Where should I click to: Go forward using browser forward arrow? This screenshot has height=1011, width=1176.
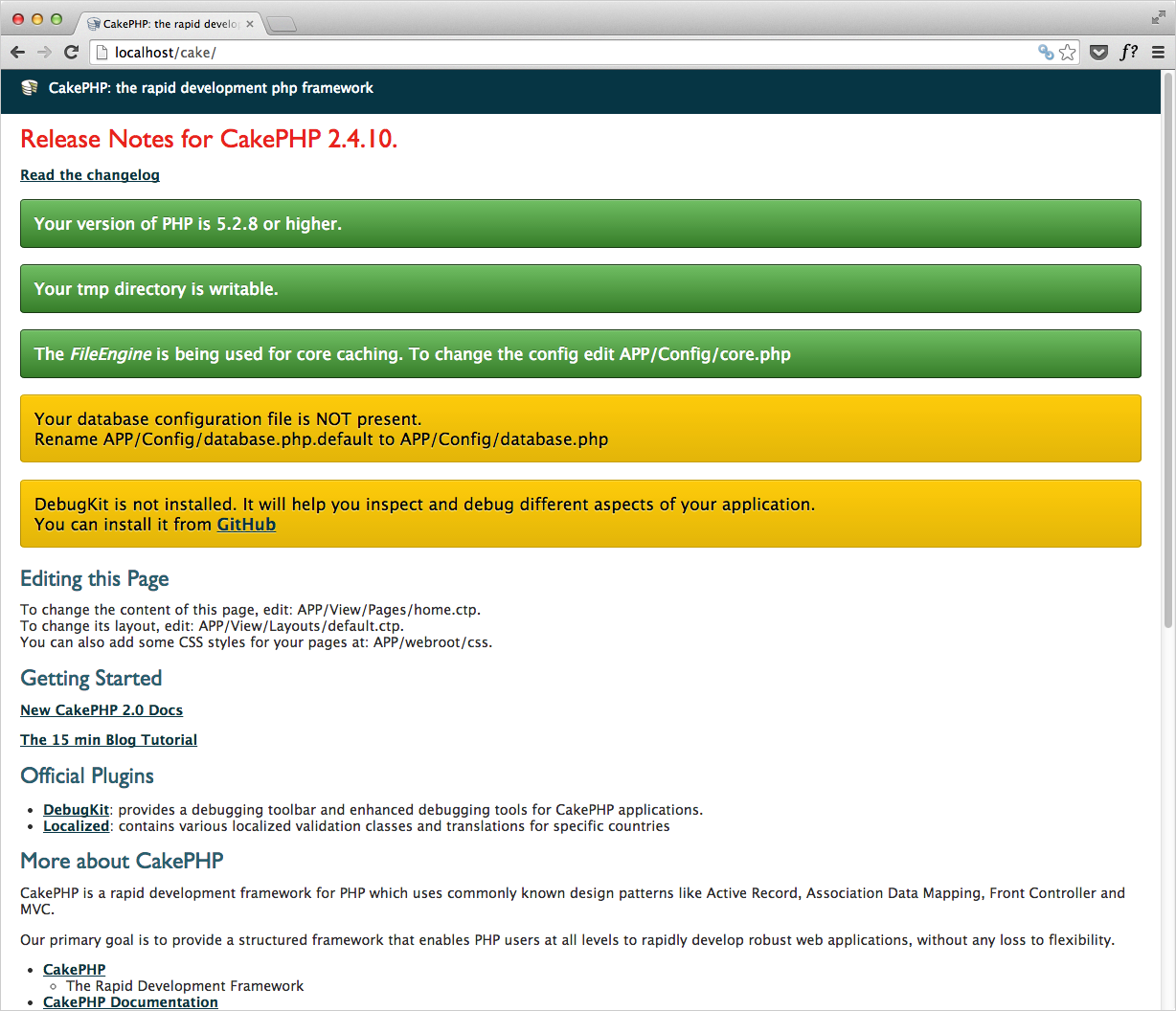[44, 52]
